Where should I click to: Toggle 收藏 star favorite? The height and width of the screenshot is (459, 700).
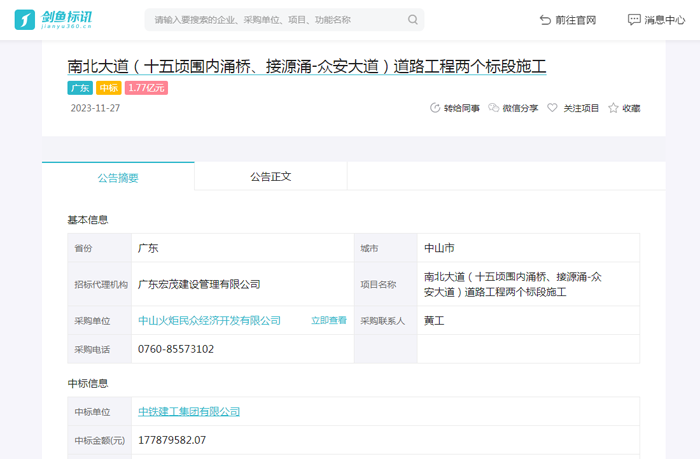(x=613, y=108)
